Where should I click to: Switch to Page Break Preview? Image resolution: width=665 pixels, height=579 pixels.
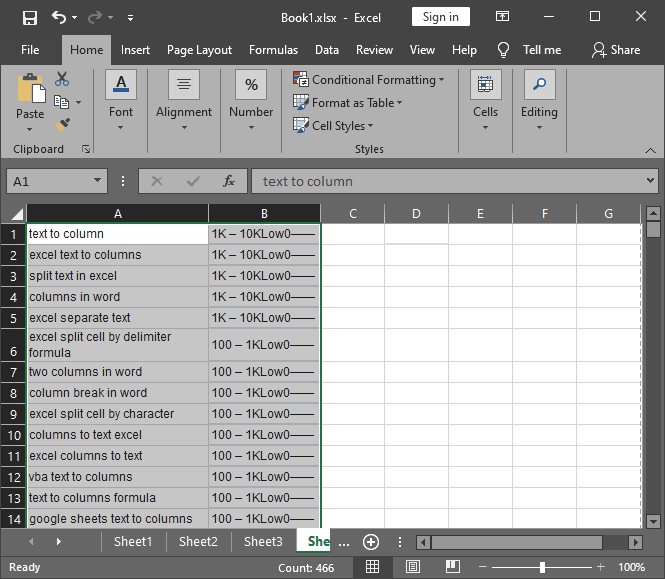[453, 567]
